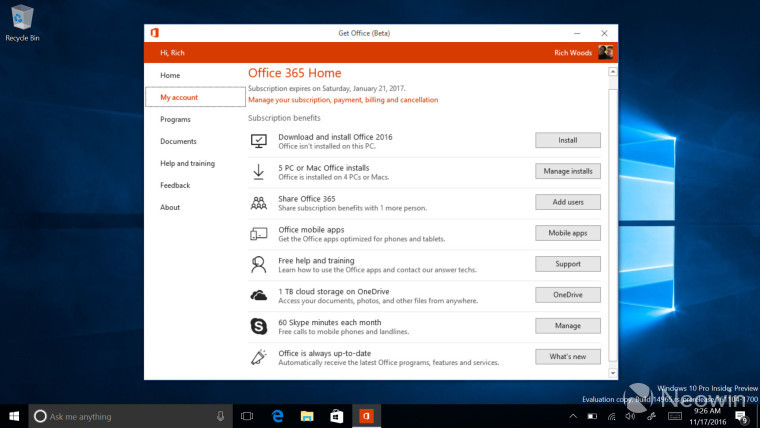Image resolution: width=760 pixels, height=428 pixels.
Task: Click 'Subscription expires on Saturday' text
Action: coord(327,88)
